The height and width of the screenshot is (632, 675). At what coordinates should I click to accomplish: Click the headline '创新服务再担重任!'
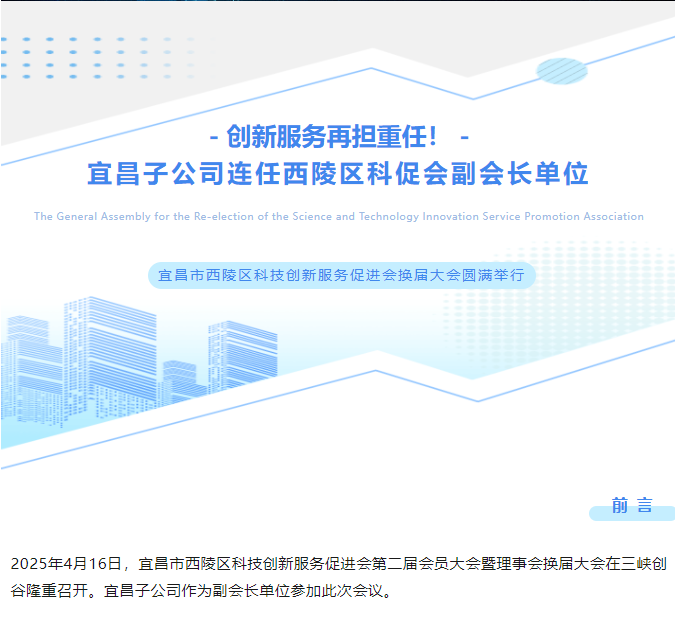tap(331, 137)
